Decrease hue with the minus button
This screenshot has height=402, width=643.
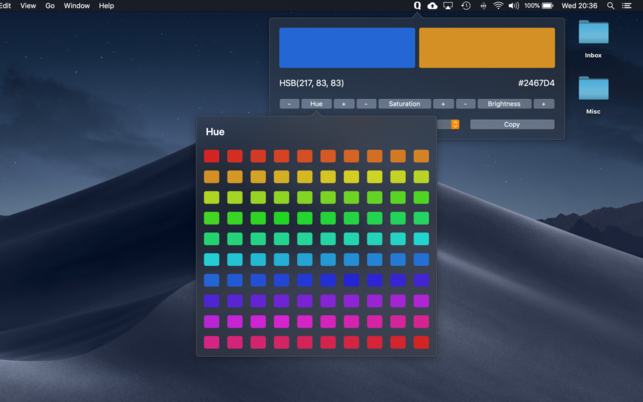pyautogui.click(x=290, y=104)
